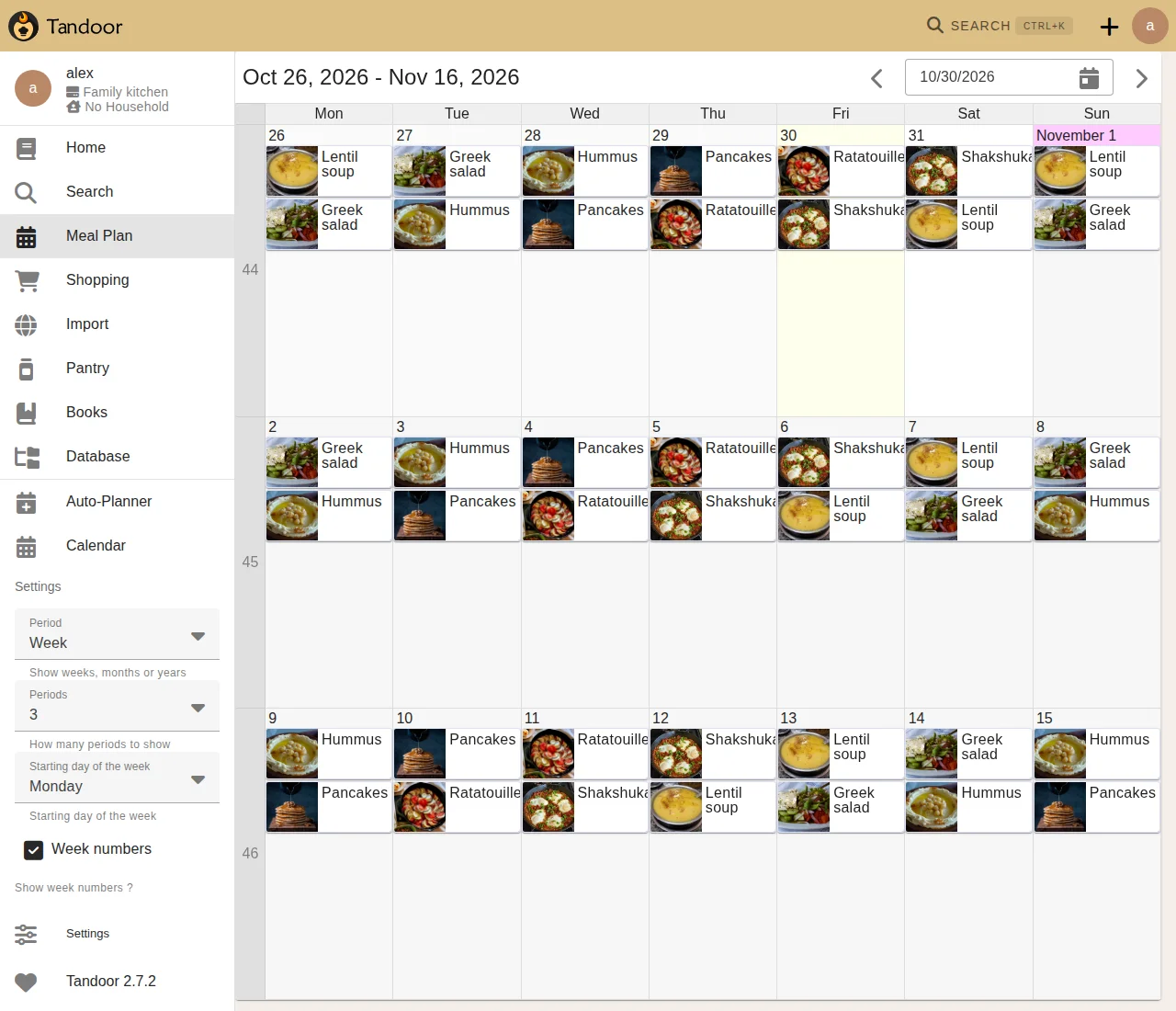
Task: Open Lentil soup meal on Monday 26
Action: pos(329,171)
